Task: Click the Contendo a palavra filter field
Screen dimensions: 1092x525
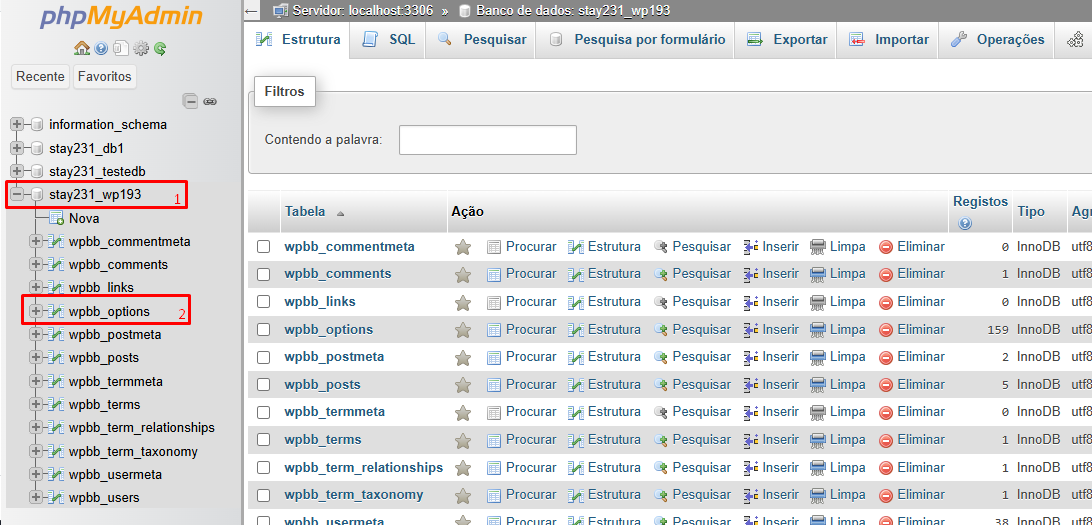Action: pyautogui.click(x=488, y=140)
